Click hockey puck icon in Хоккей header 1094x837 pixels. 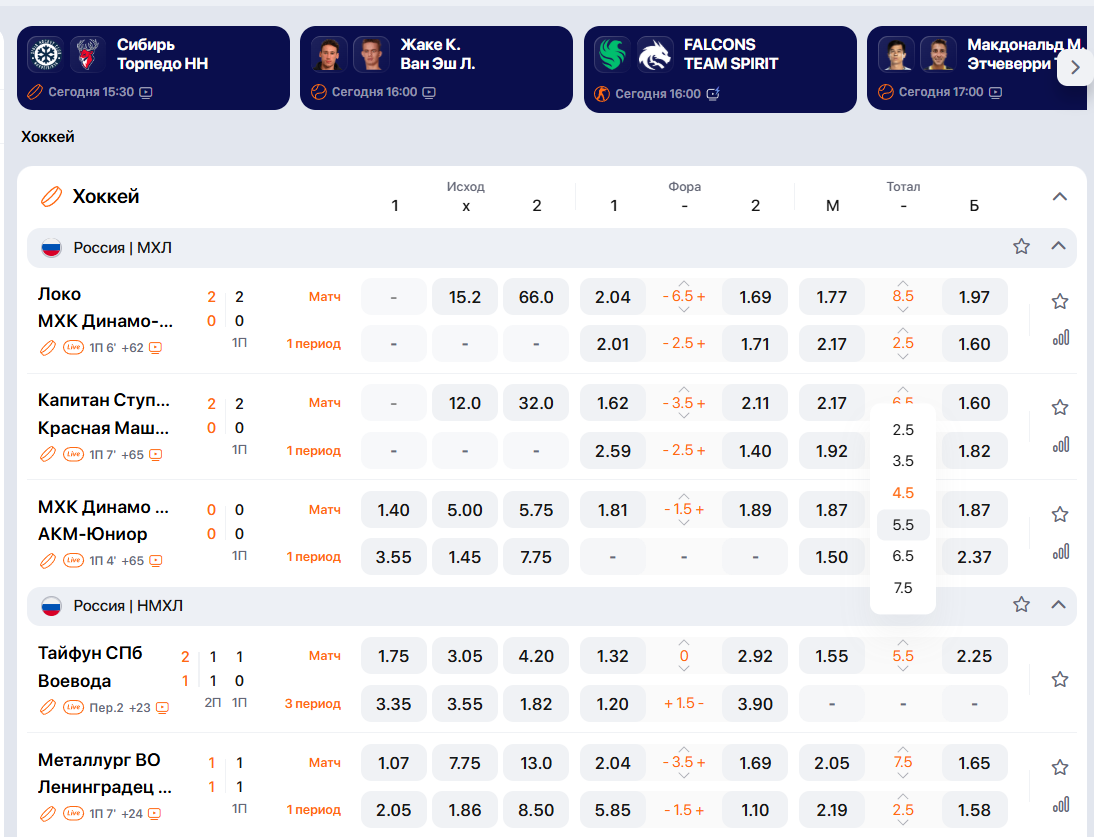point(50,197)
